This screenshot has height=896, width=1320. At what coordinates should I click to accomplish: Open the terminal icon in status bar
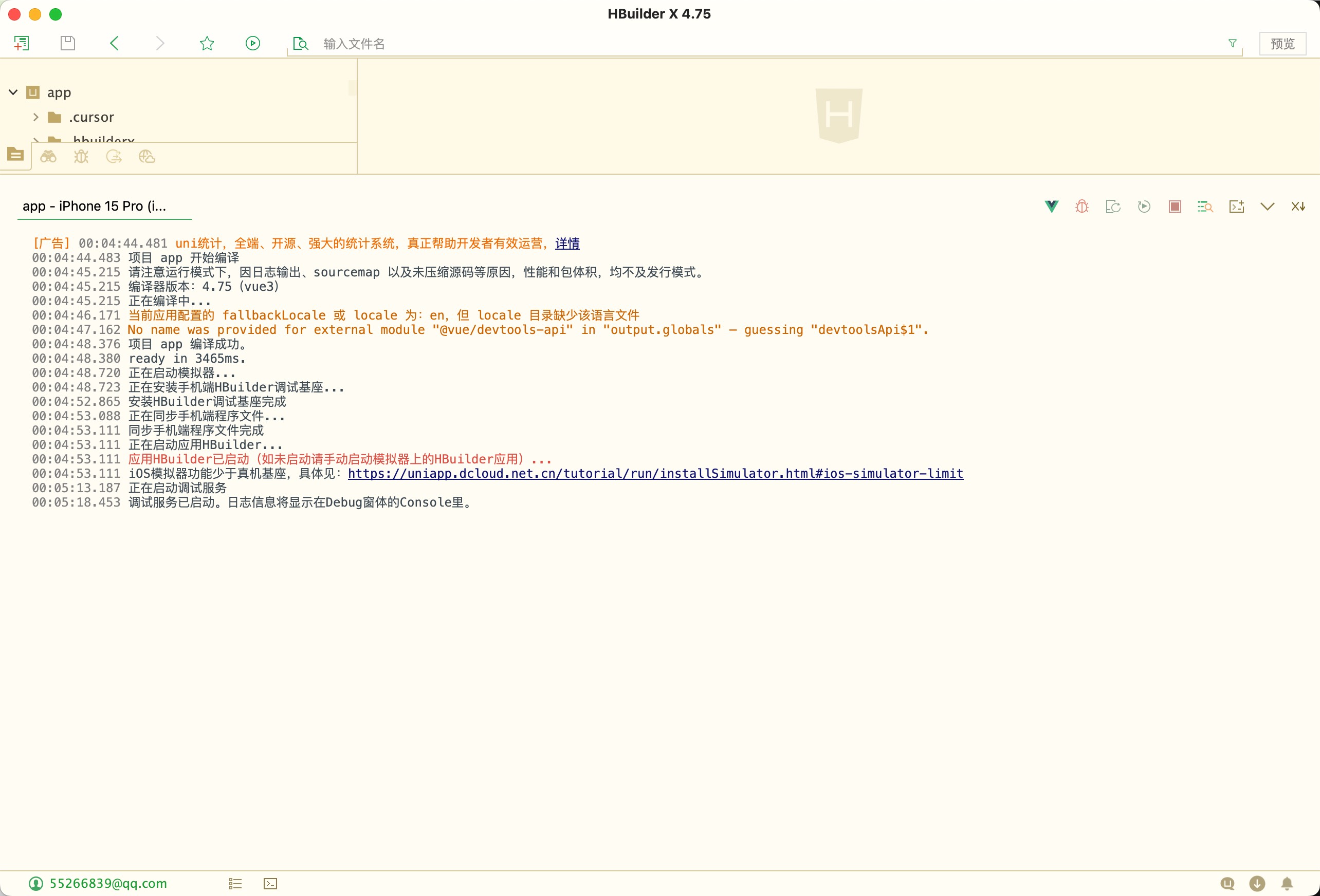(x=270, y=884)
